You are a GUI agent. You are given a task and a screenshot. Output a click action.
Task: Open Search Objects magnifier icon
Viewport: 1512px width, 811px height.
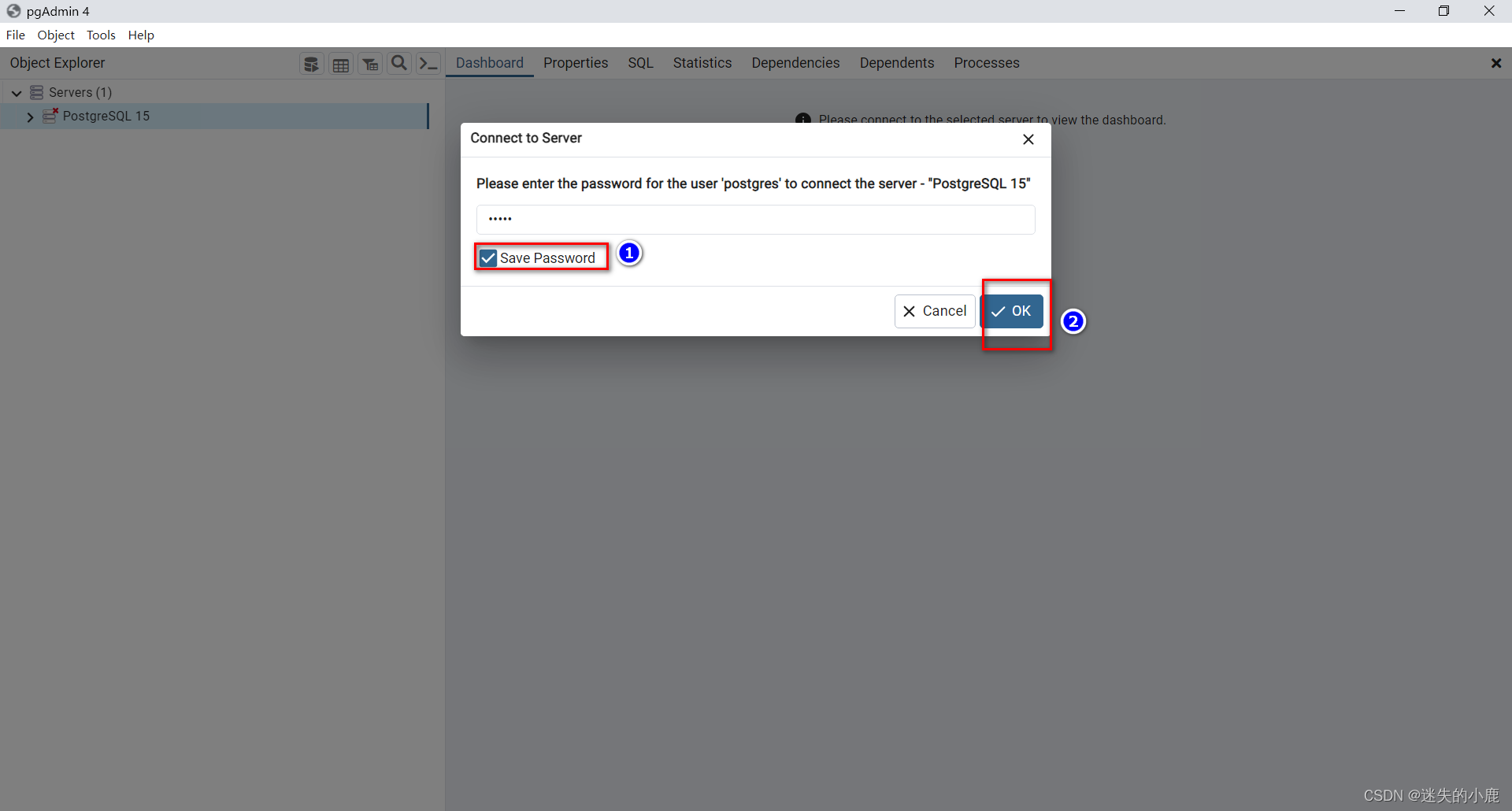(399, 64)
